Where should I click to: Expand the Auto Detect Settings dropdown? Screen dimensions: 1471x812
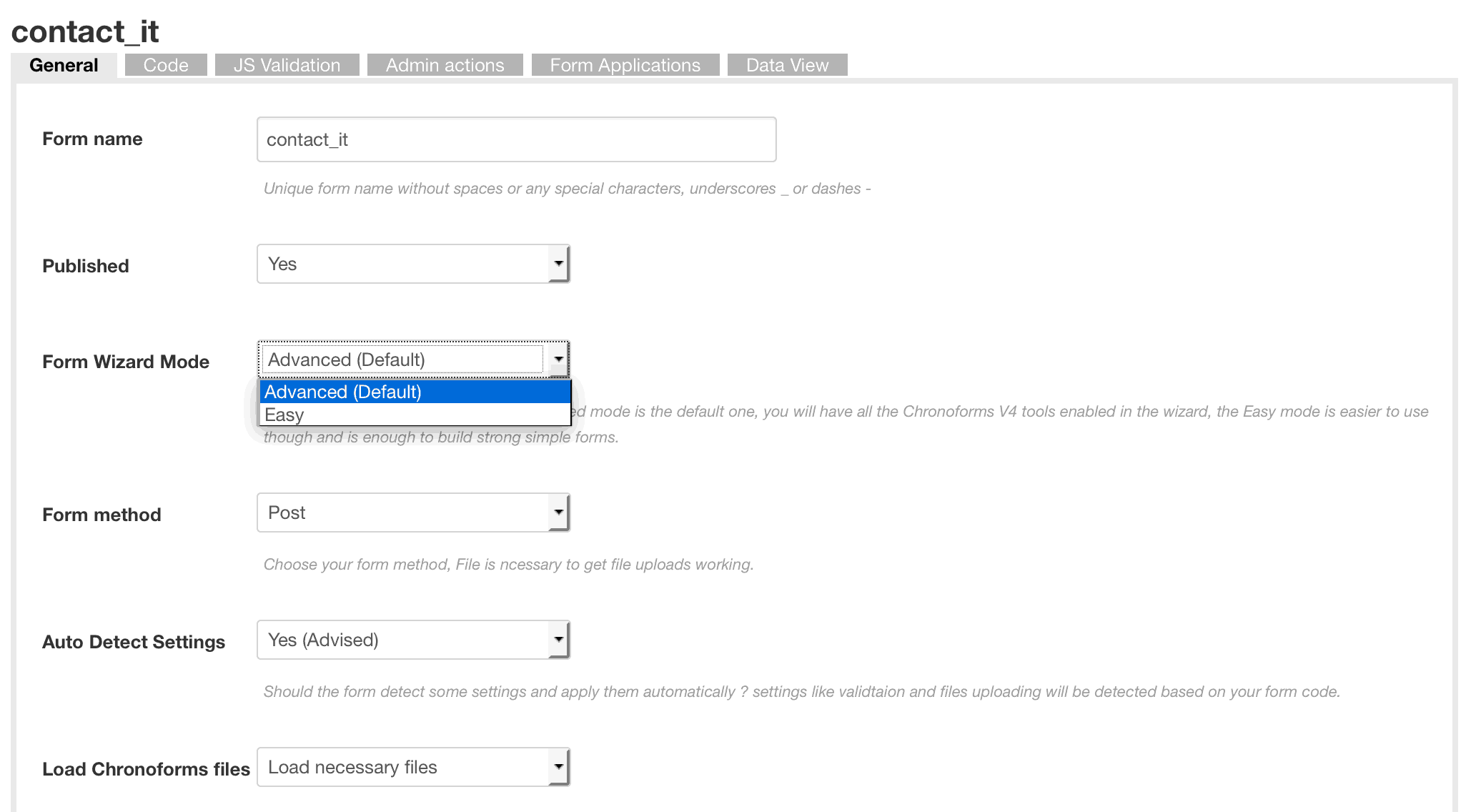(x=404, y=640)
